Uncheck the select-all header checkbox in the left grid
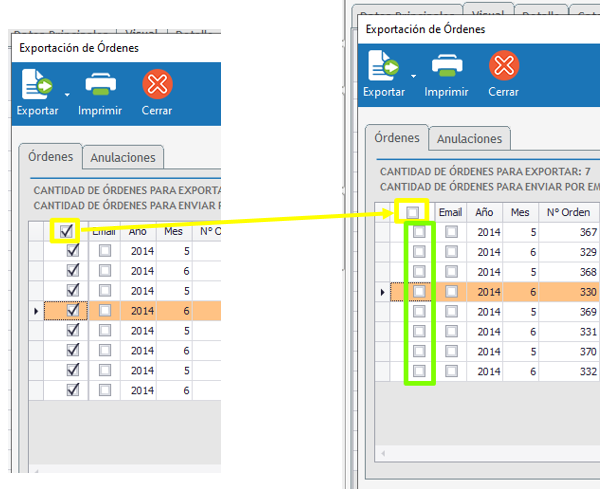 pyautogui.click(x=66, y=231)
